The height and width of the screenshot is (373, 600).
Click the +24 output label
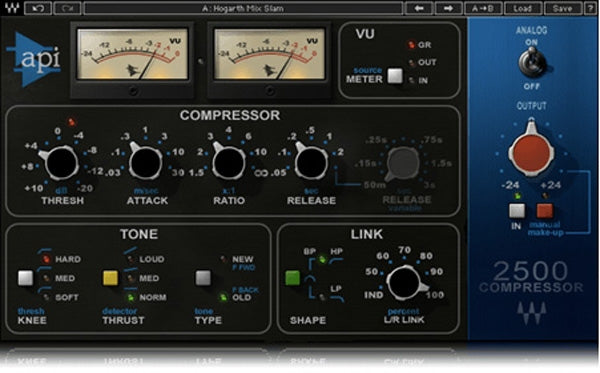[x=550, y=185]
